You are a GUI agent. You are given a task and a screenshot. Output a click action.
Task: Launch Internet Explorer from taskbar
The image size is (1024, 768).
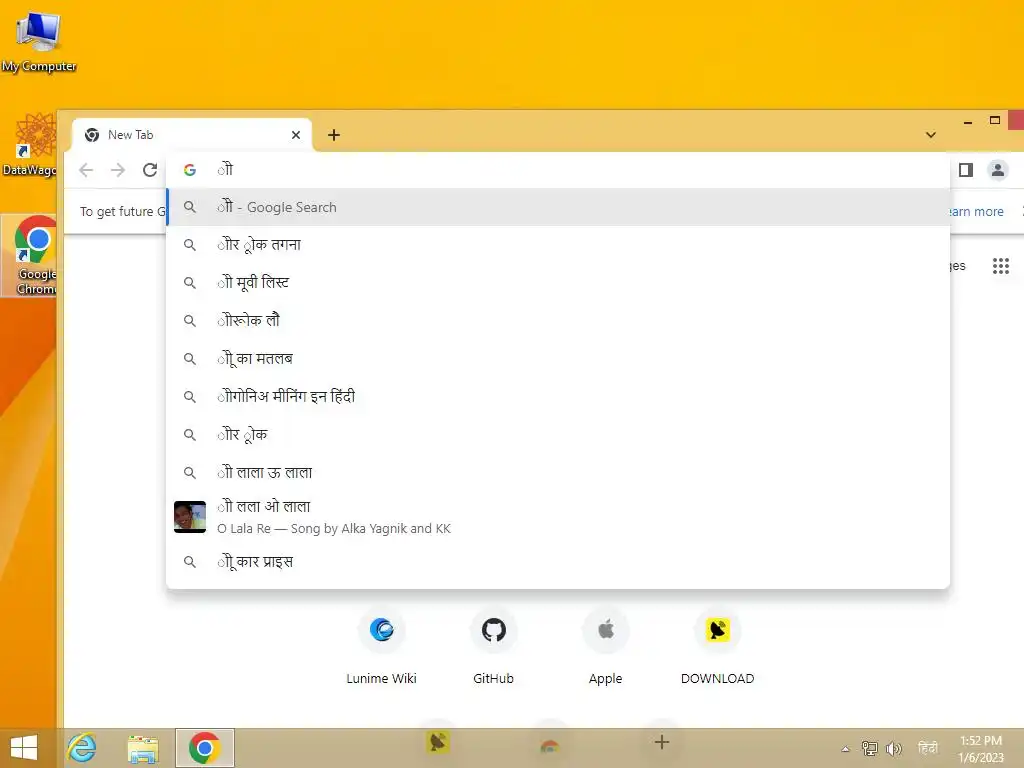[x=82, y=748]
